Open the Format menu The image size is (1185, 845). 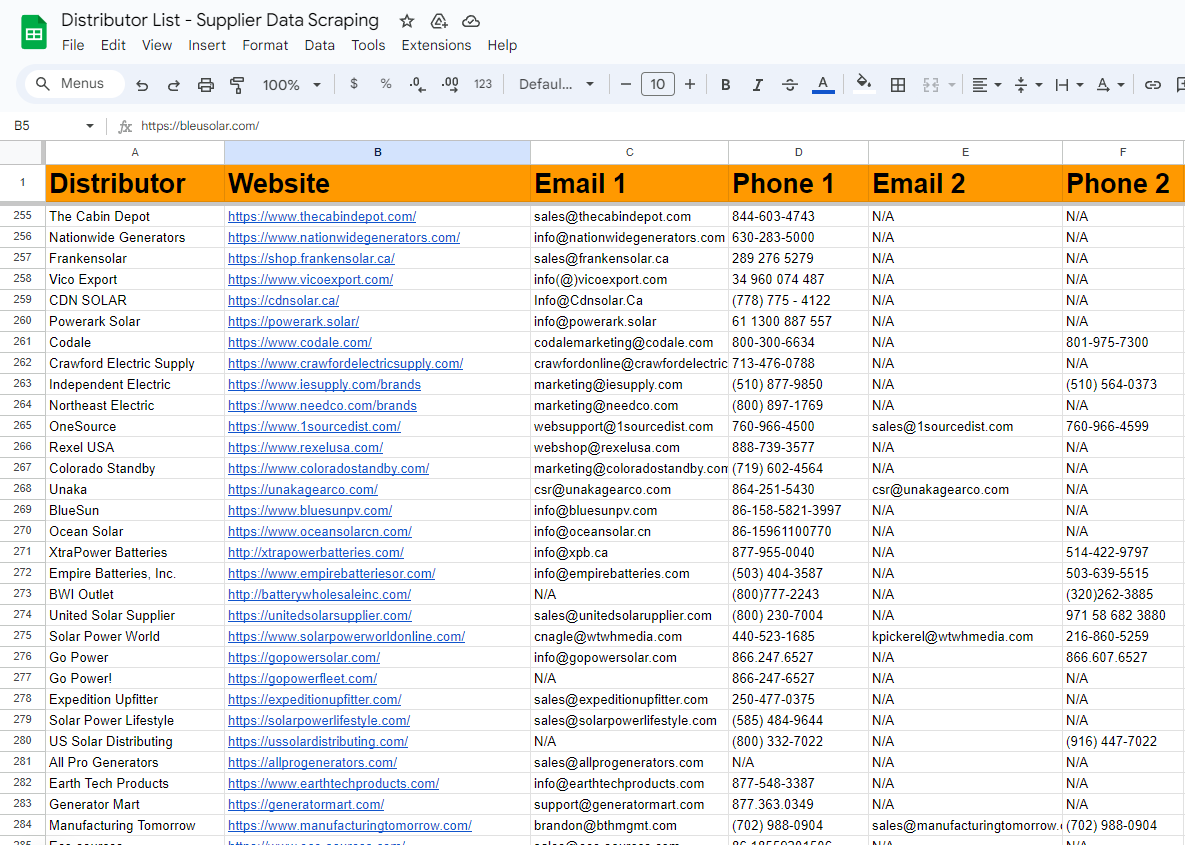click(x=265, y=45)
